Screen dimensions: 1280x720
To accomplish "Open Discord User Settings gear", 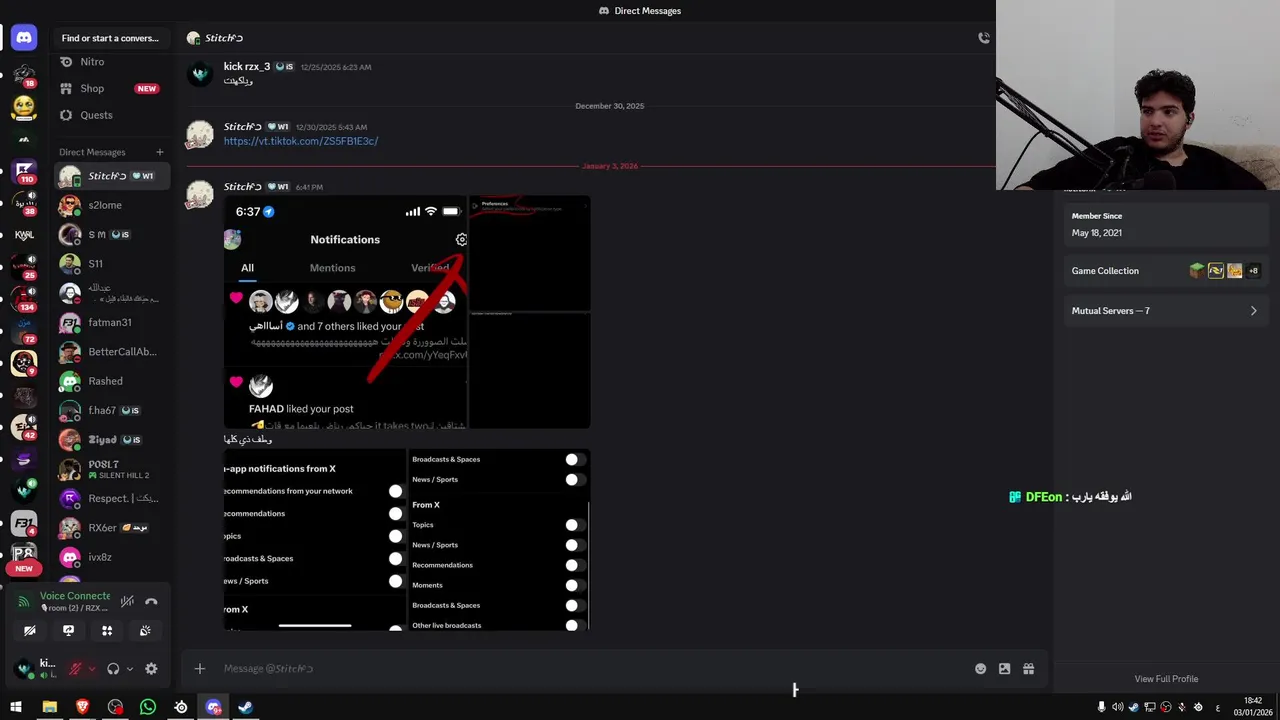I will (151, 669).
